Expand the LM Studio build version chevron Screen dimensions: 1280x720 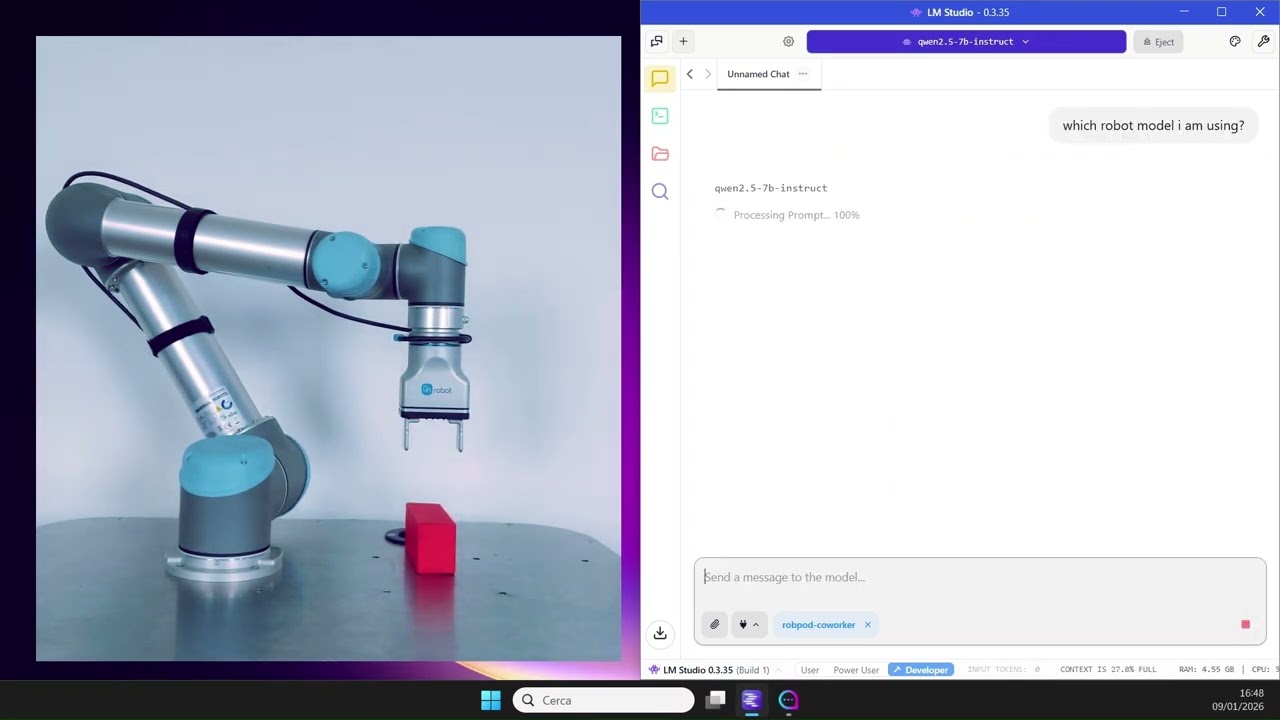778,670
